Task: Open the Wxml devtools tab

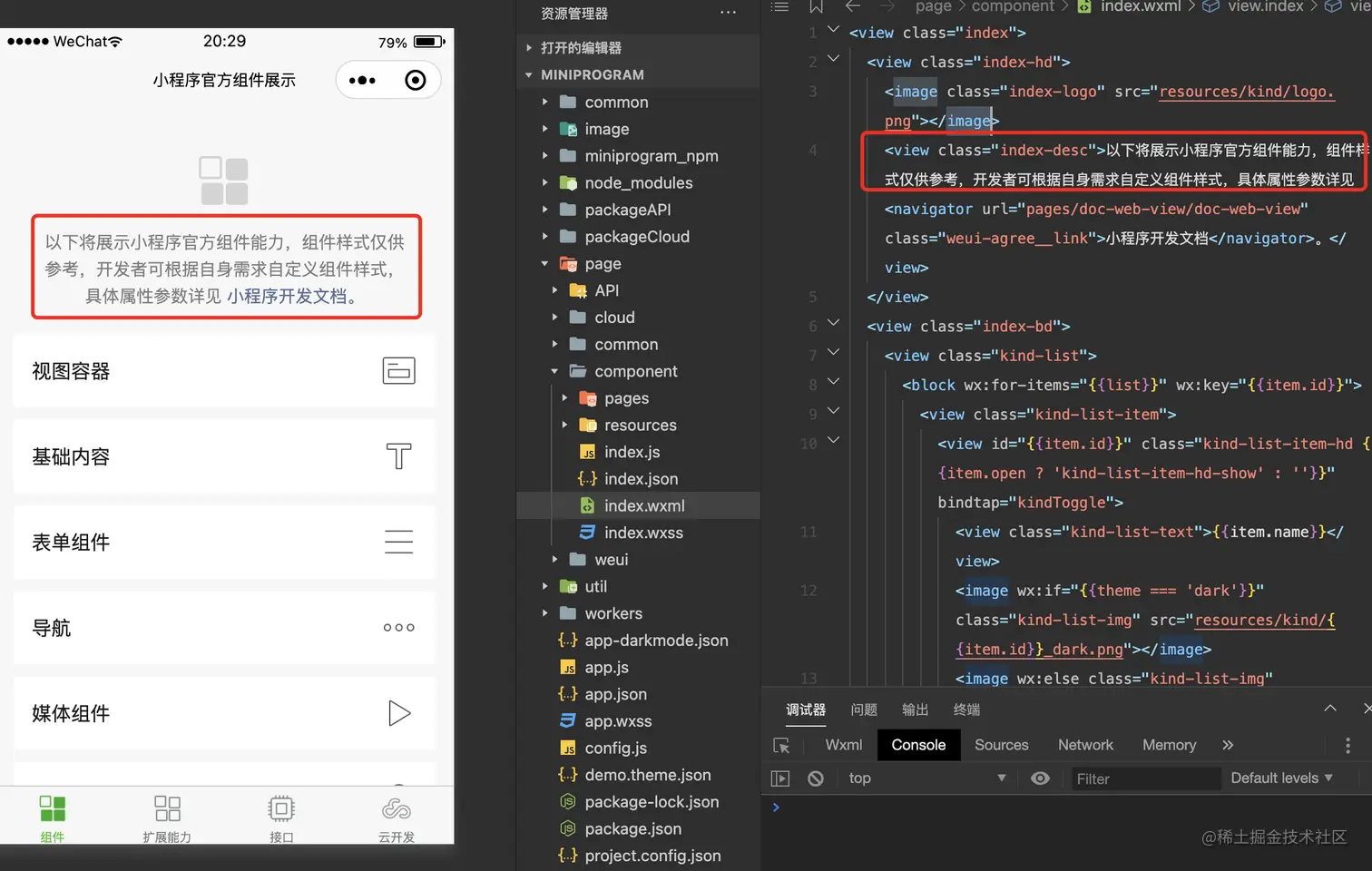Action: [844, 745]
